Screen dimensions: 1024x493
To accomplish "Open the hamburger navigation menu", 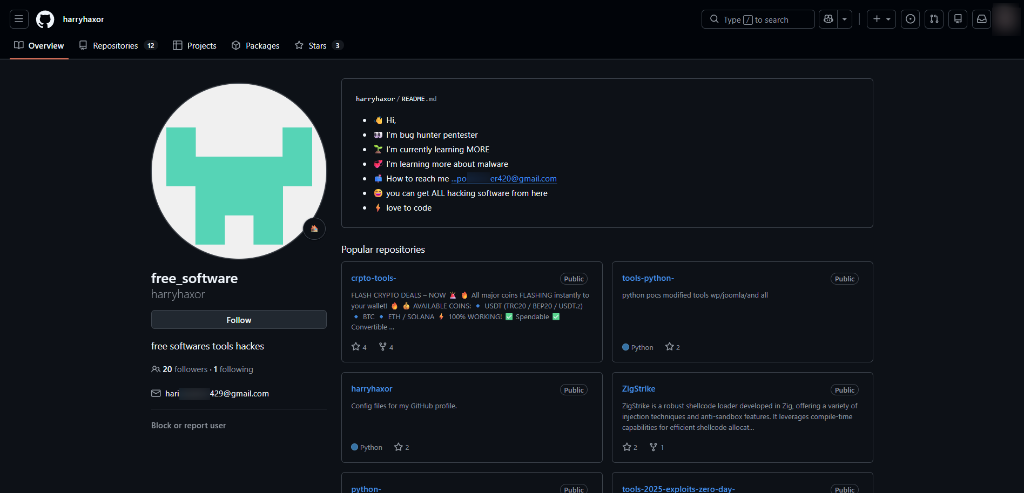I will [19, 19].
